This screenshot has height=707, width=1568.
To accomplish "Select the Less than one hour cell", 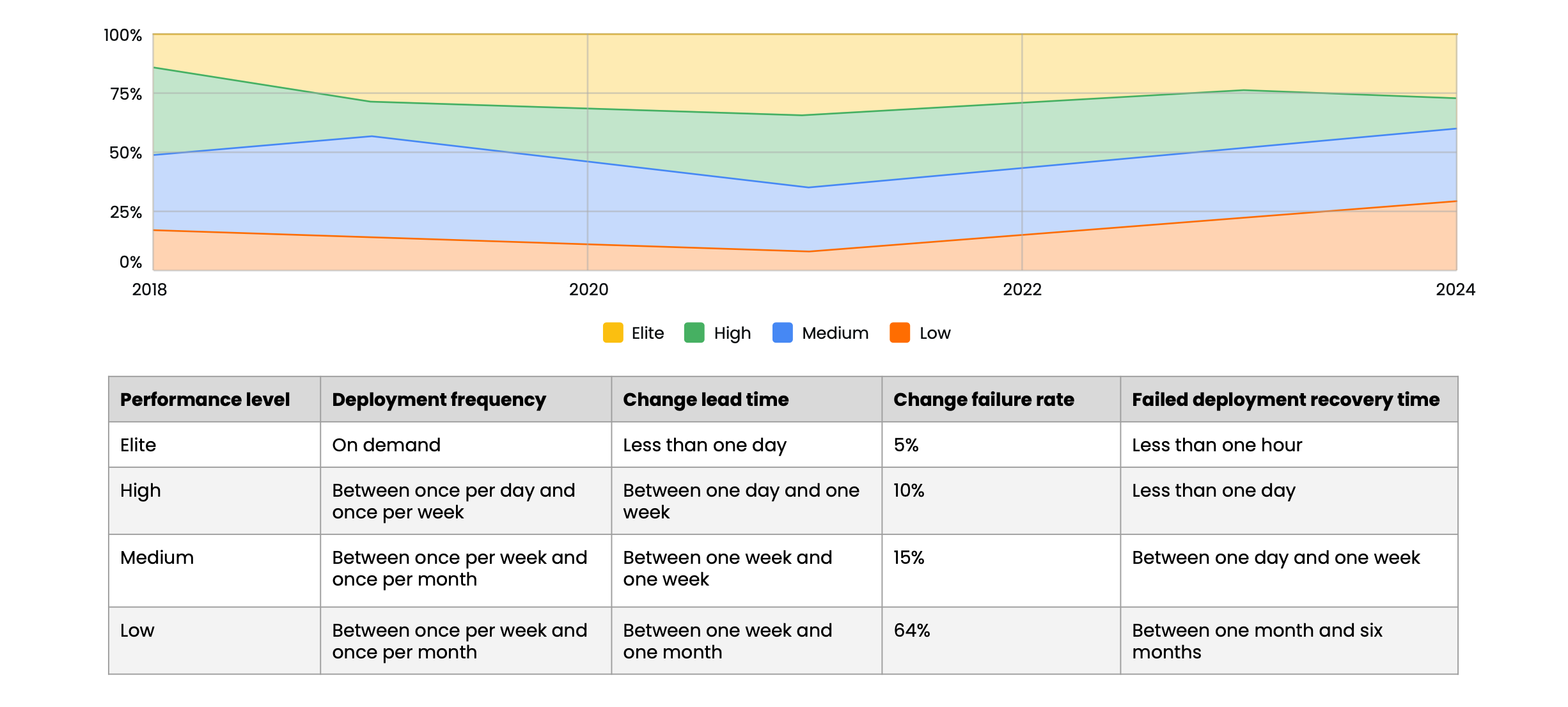I will tap(1217, 445).
